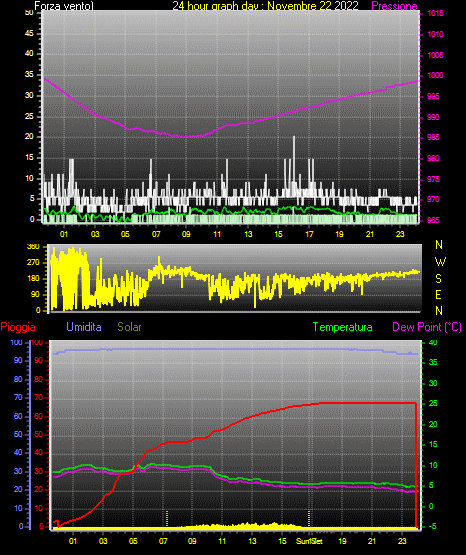The image size is (466, 555).
Task: Click the Solar legend label
Action: (x=130, y=327)
